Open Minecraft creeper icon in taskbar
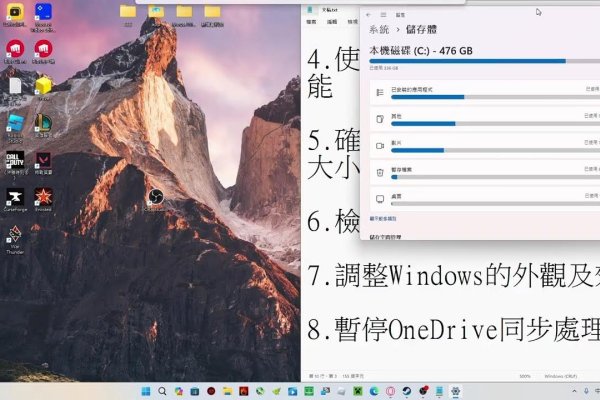This screenshot has width=600, height=400. point(358,391)
